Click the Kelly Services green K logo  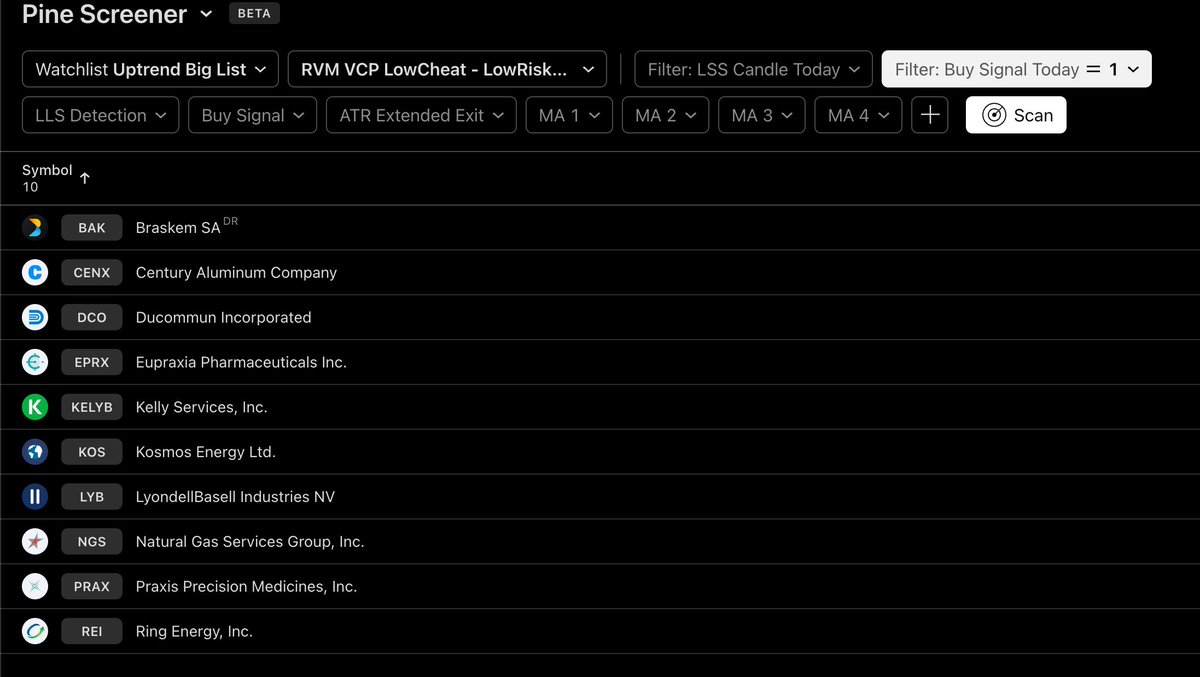35,407
